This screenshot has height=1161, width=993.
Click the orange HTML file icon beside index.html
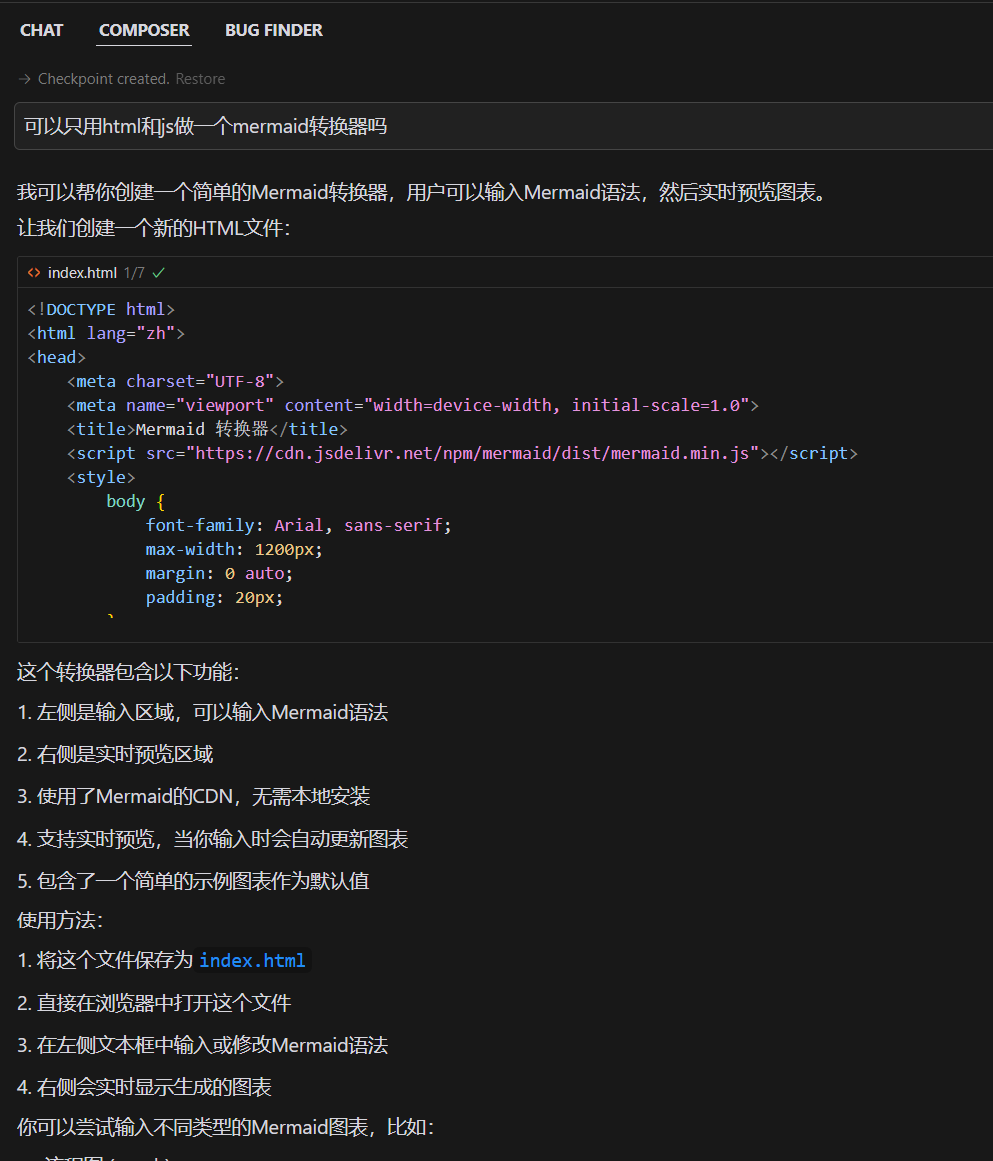[x=34, y=273]
